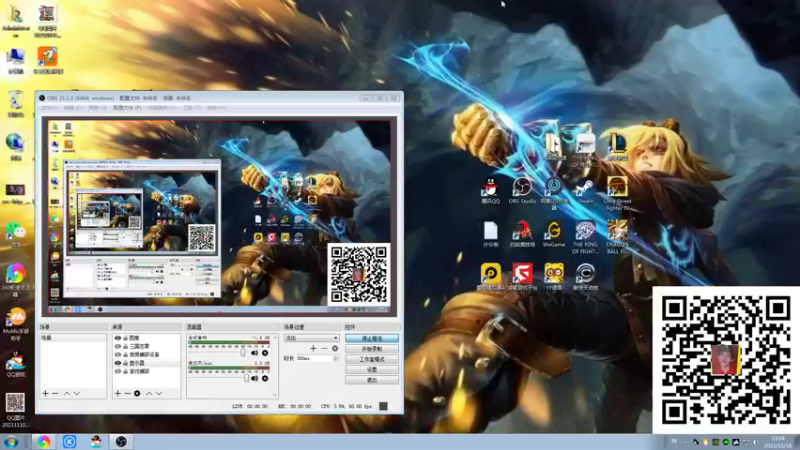Click the 退出 exit button

(x=372, y=380)
